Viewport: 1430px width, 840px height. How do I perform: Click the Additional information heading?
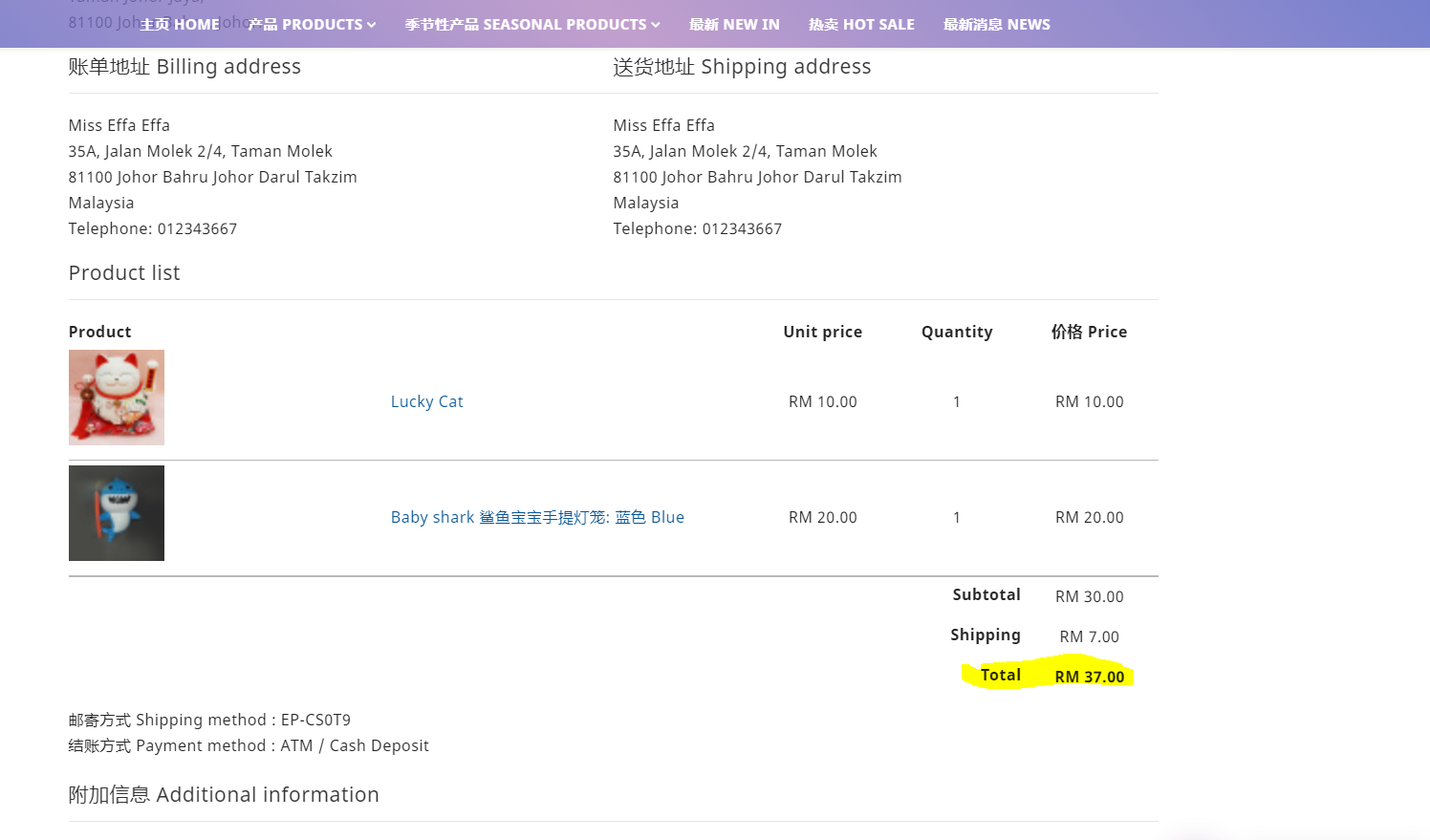coord(224,795)
